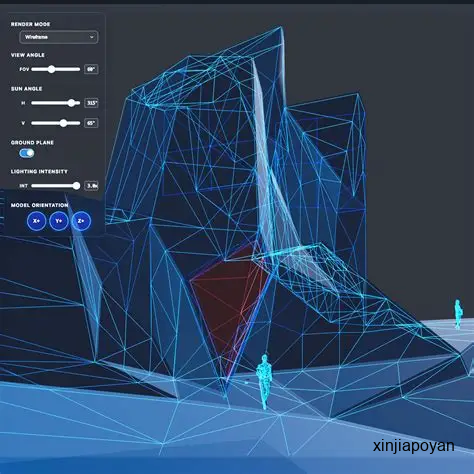Screen dimensions: 474x474
Task: Select the Sun Angle H value box
Action: click(91, 103)
